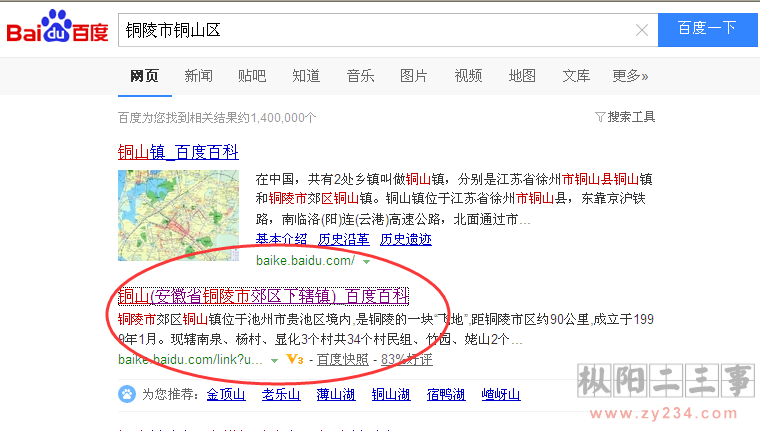The width and height of the screenshot is (760, 431).
Task: Click the V3 credibility badge icon
Action: 295,359
